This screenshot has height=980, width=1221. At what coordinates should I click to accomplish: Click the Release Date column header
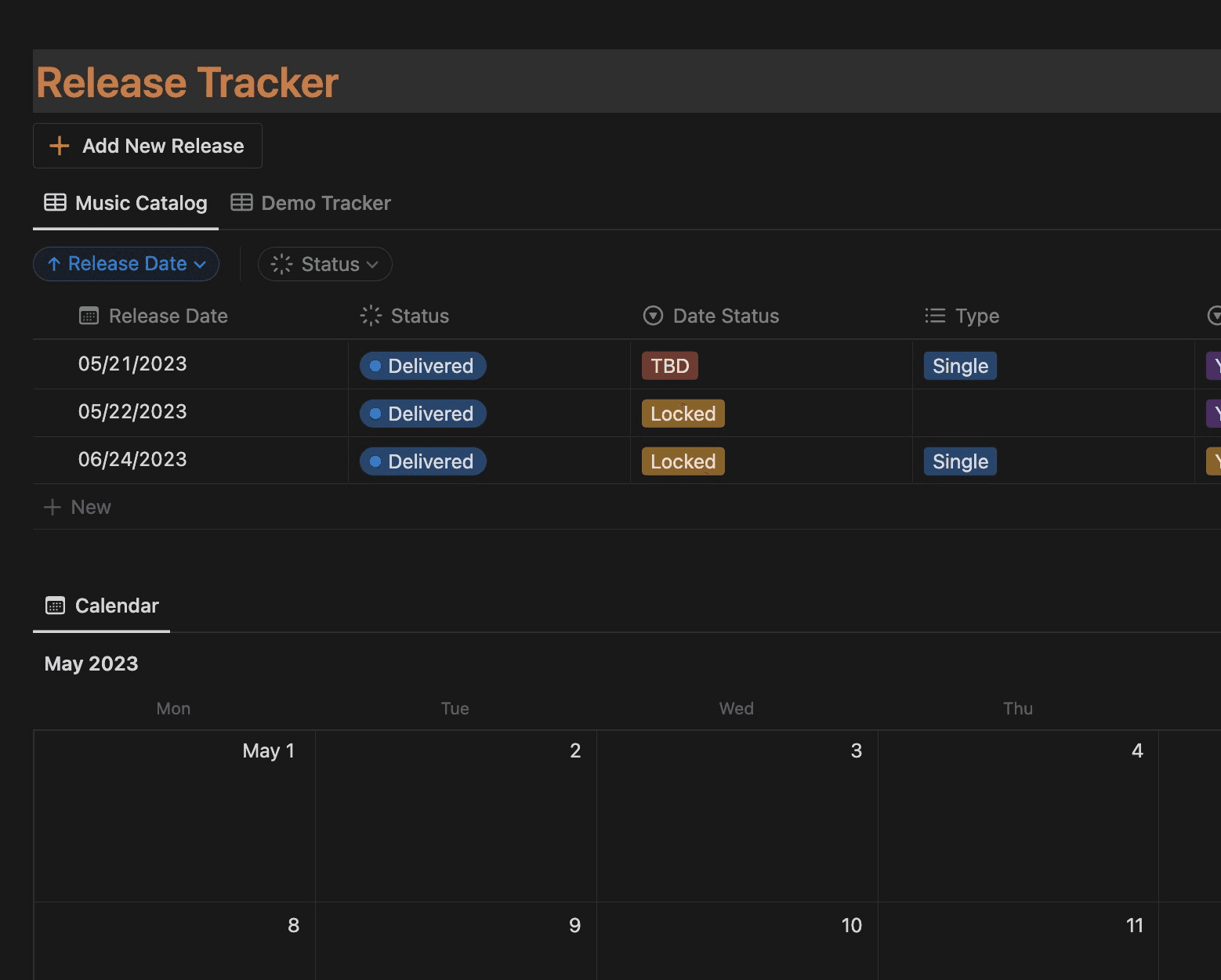[153, 316]
